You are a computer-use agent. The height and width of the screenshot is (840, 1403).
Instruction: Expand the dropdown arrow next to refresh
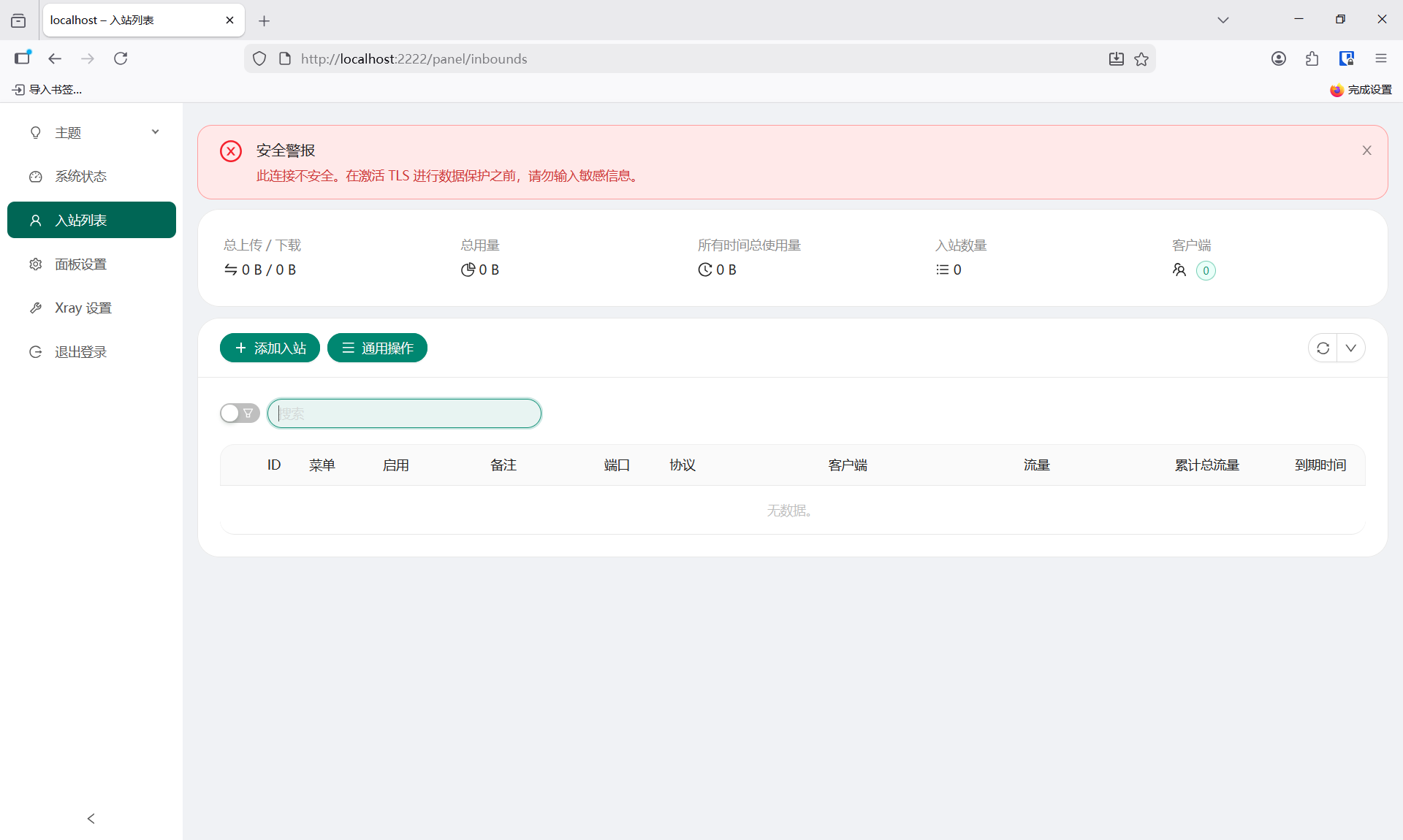point(1351,348)
